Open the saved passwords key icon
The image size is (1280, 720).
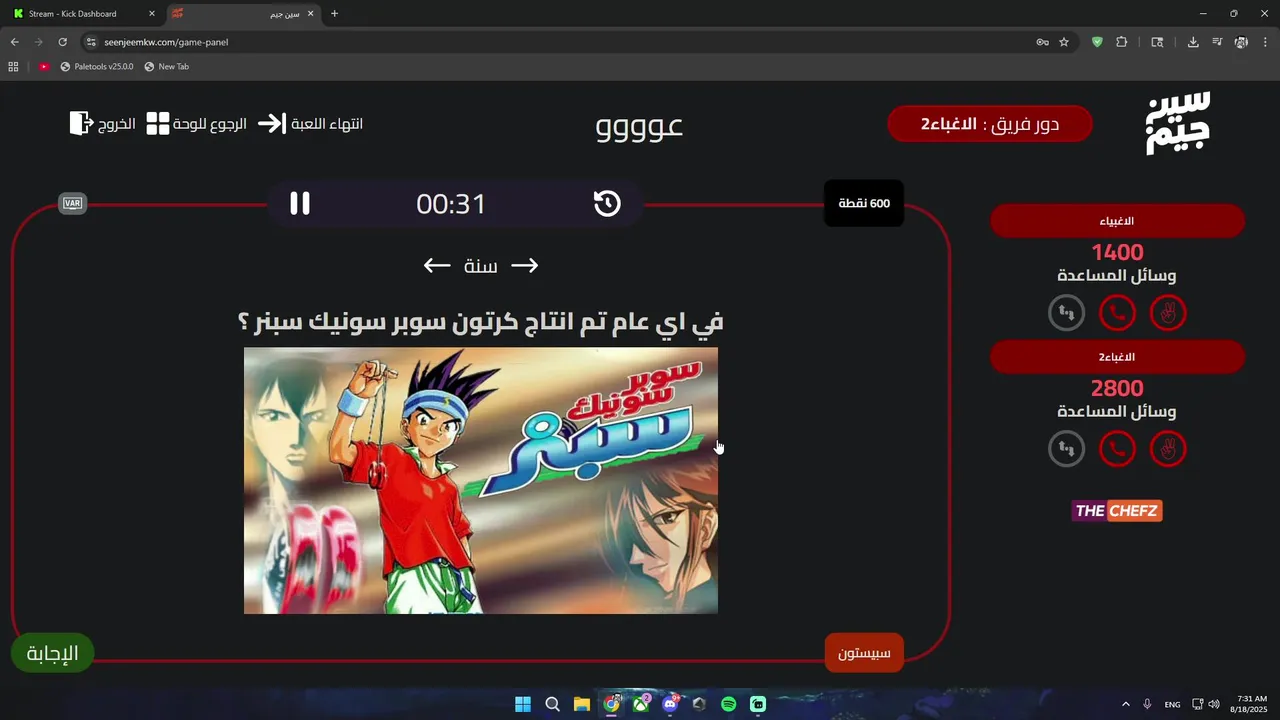point(1042,42)
